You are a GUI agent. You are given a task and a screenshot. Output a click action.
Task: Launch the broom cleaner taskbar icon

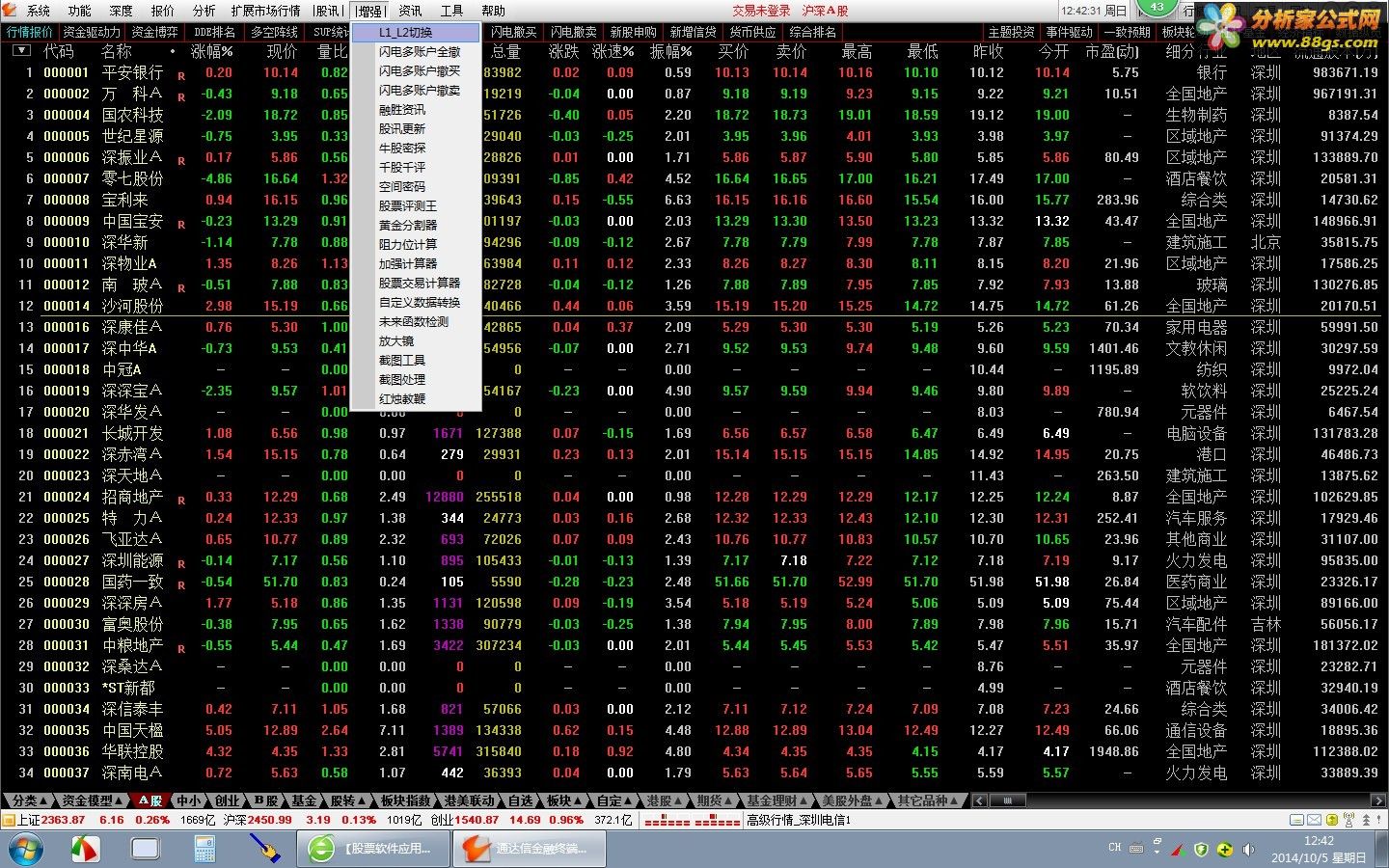(264, 849)
